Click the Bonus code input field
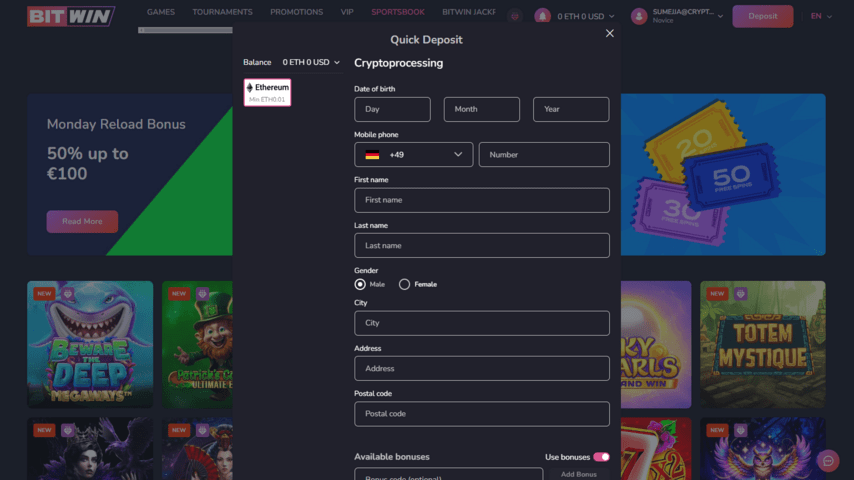The image size is (854, 480). [x=448, y=474]
